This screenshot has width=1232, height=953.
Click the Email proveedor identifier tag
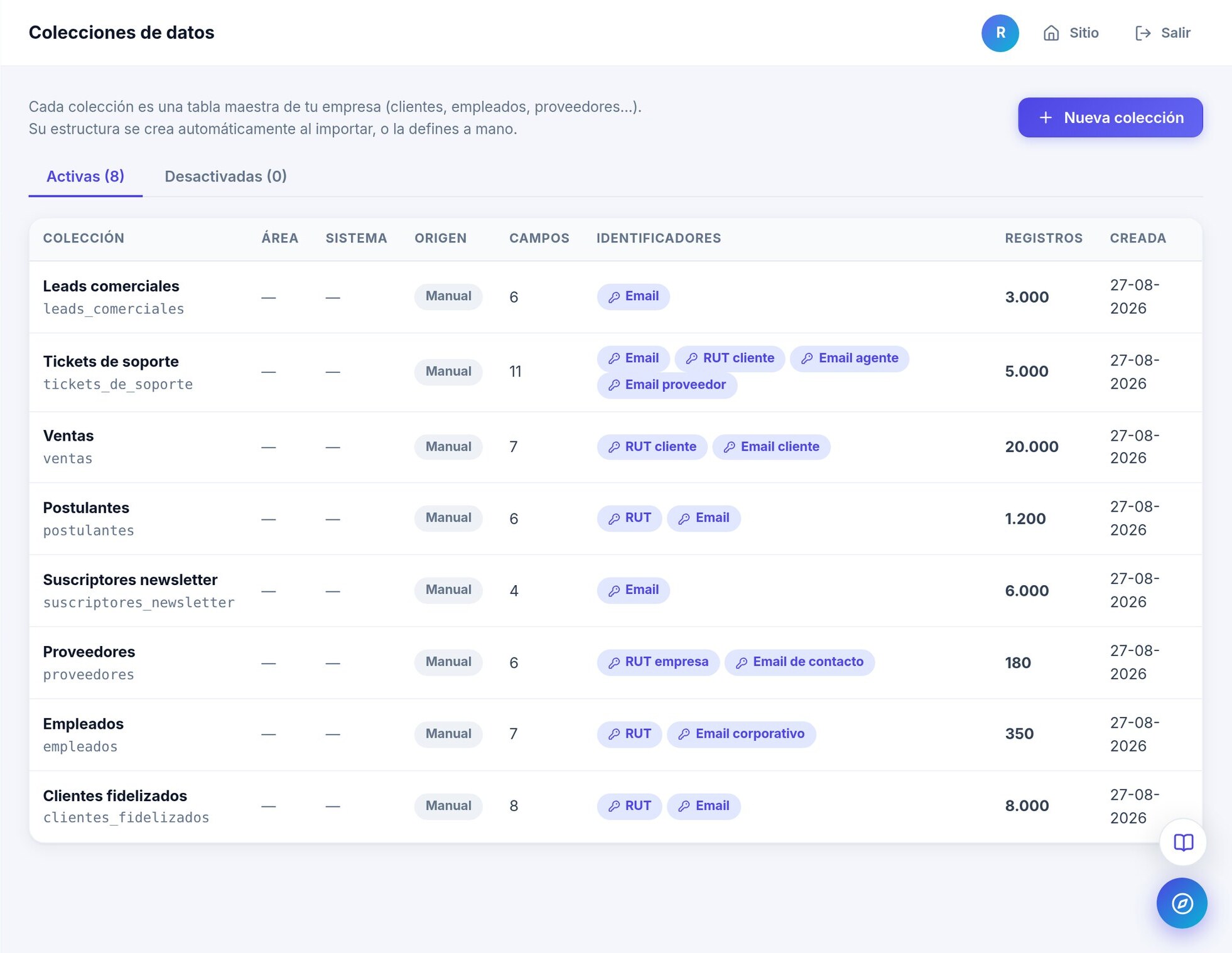666,385
